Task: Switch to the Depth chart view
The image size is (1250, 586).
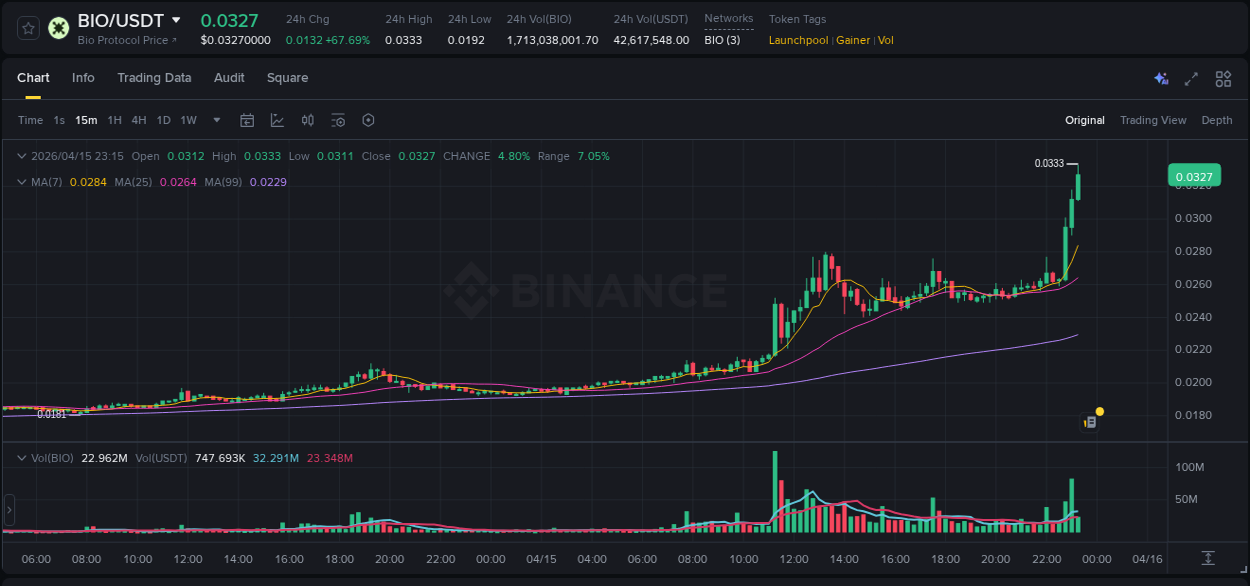Action: point(1216,120)
